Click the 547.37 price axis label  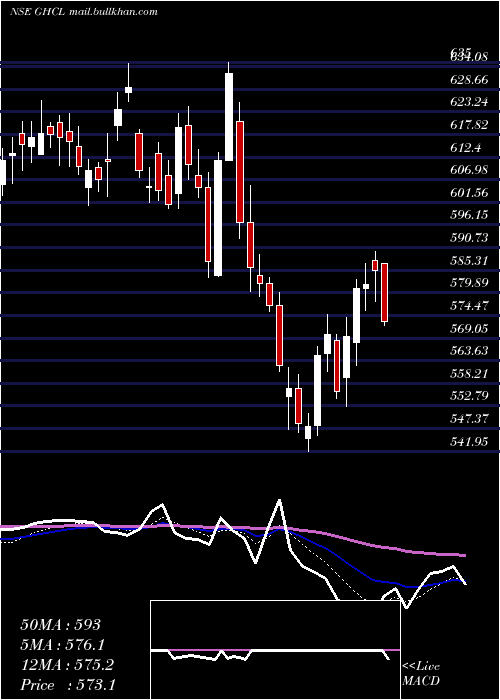(x=469, y=419)
